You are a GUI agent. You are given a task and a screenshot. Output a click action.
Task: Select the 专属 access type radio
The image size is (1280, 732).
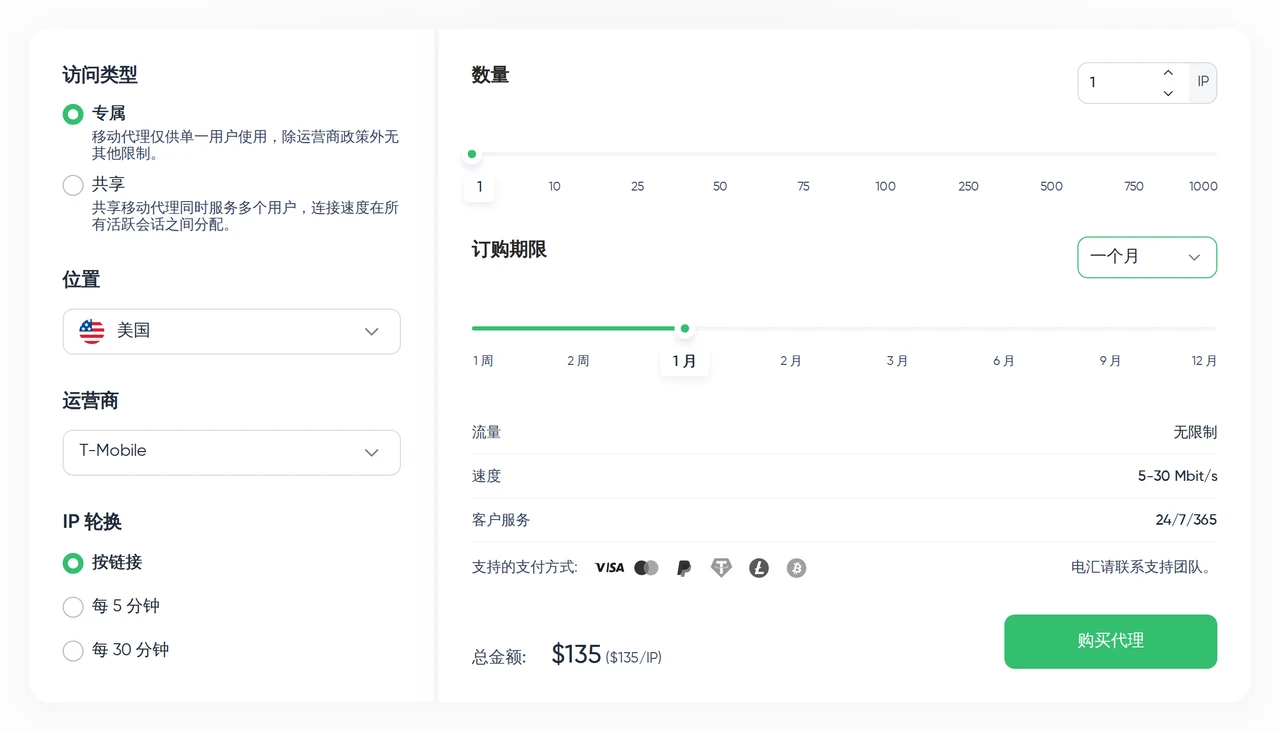coord(73,114)
